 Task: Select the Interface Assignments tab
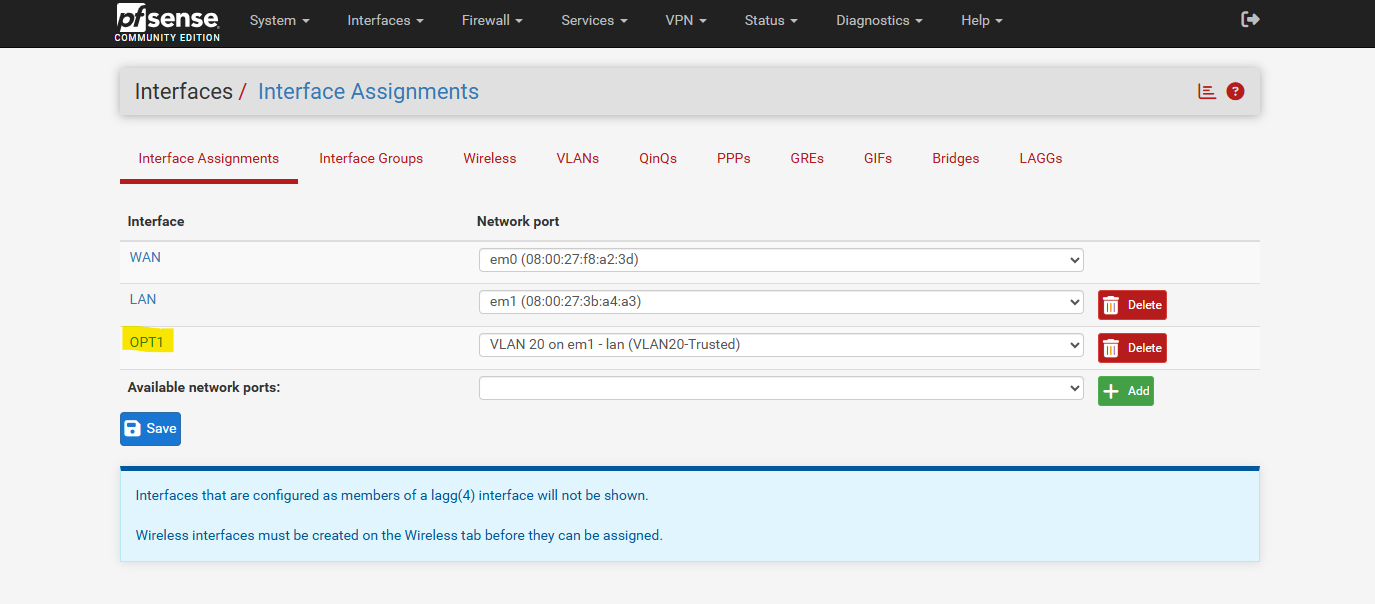coord(209,158)
